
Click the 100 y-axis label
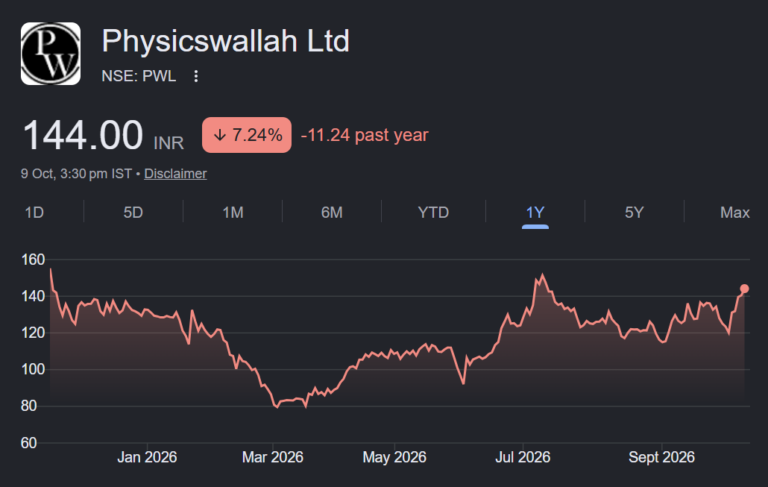33,369
